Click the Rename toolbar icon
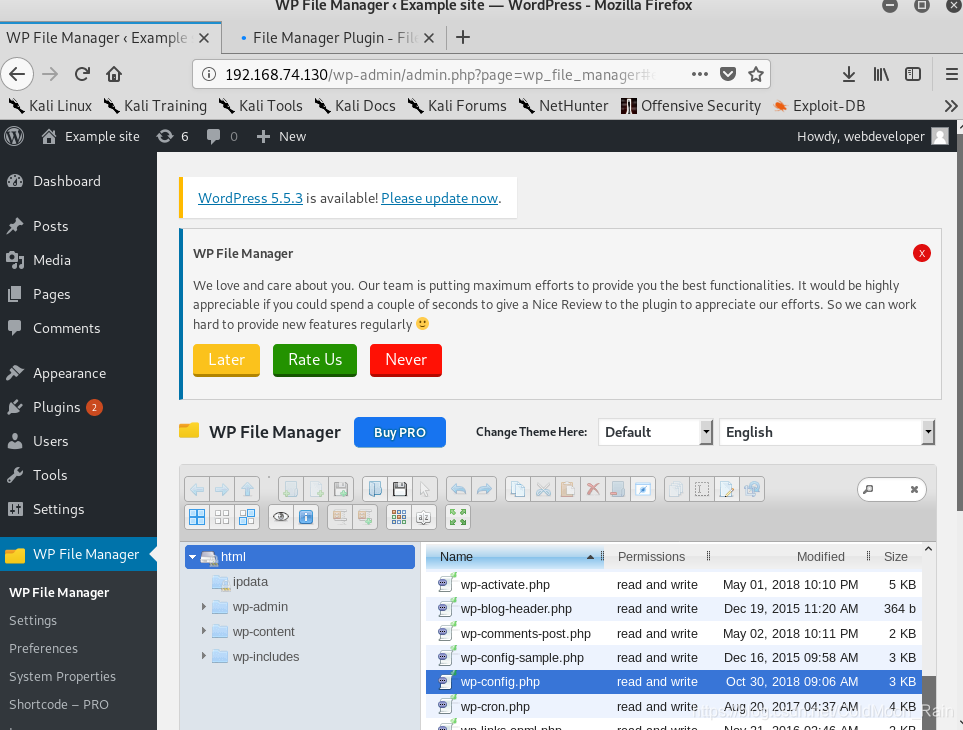The image size is (963, 730). [702, 489]
